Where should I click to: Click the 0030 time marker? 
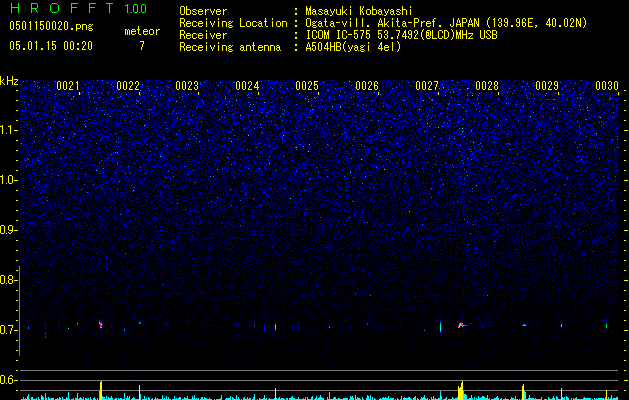pyautogui.click(x=607, y=86)
